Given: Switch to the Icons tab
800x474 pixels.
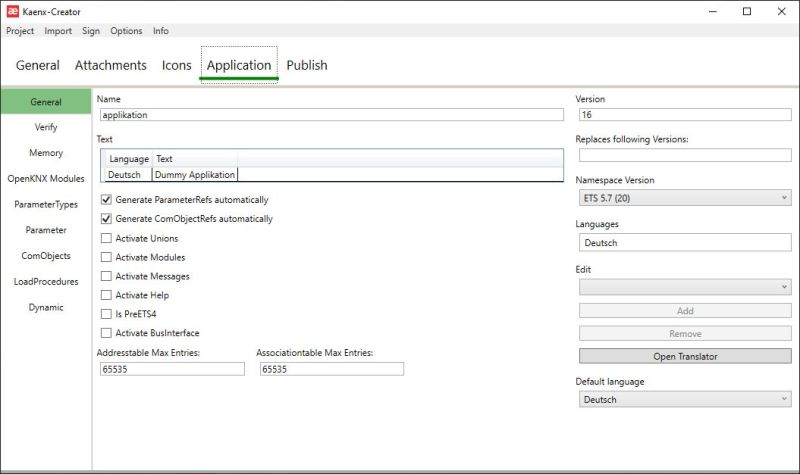Looking at the screenshot, I should (177, 65).
